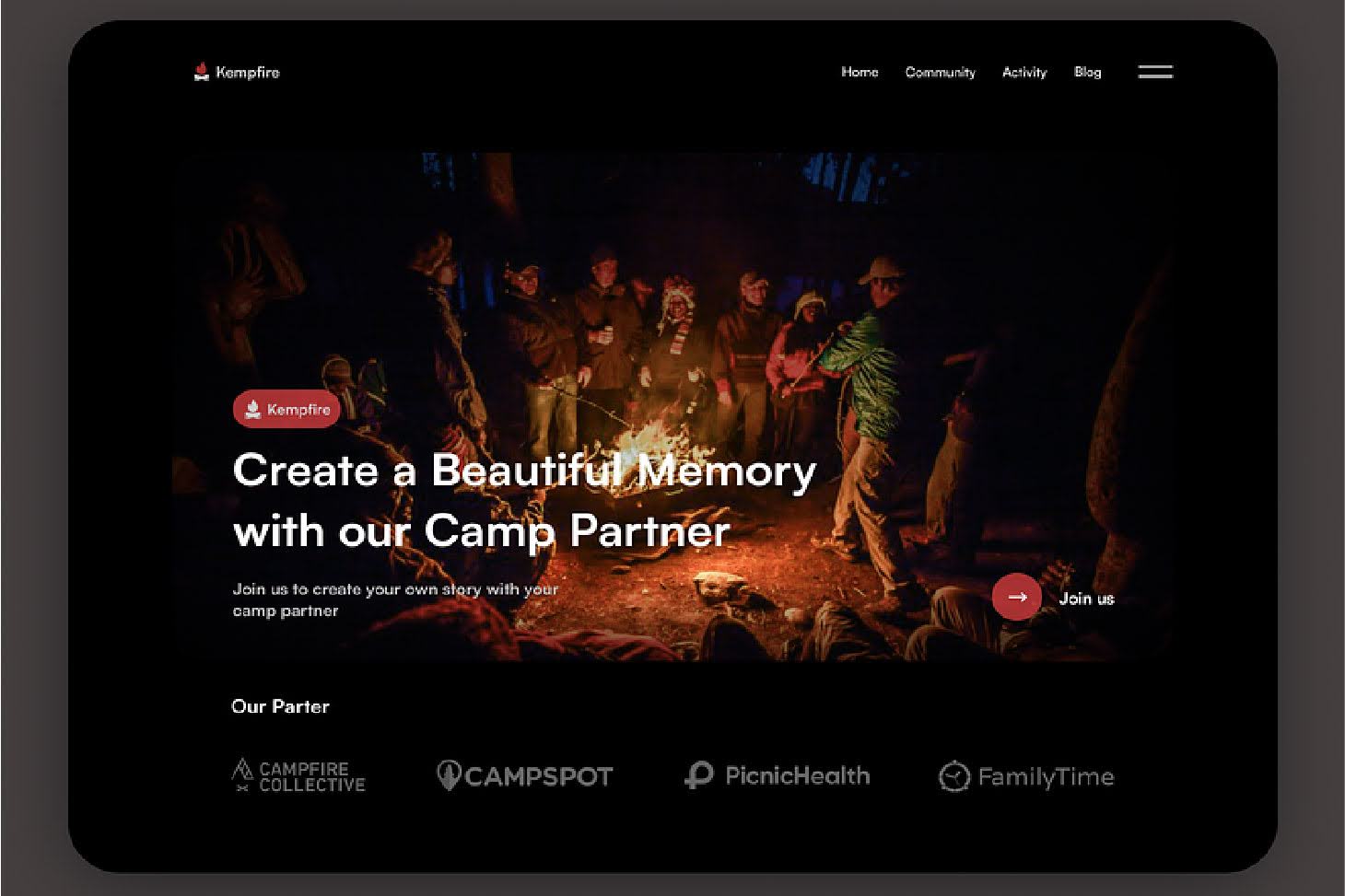Click the PicnicHealth 'P' logo icon
The height and width of the screenshot is (896, 1345).
pyautogui.click(x=698, y=775)
